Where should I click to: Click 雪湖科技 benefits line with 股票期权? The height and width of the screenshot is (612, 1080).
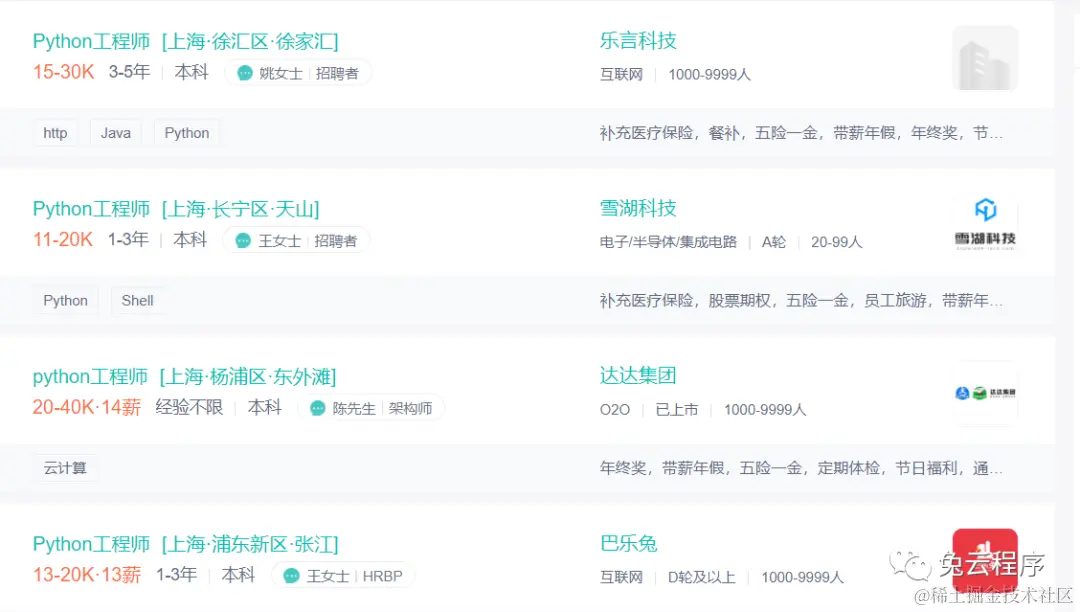[801, 301]
